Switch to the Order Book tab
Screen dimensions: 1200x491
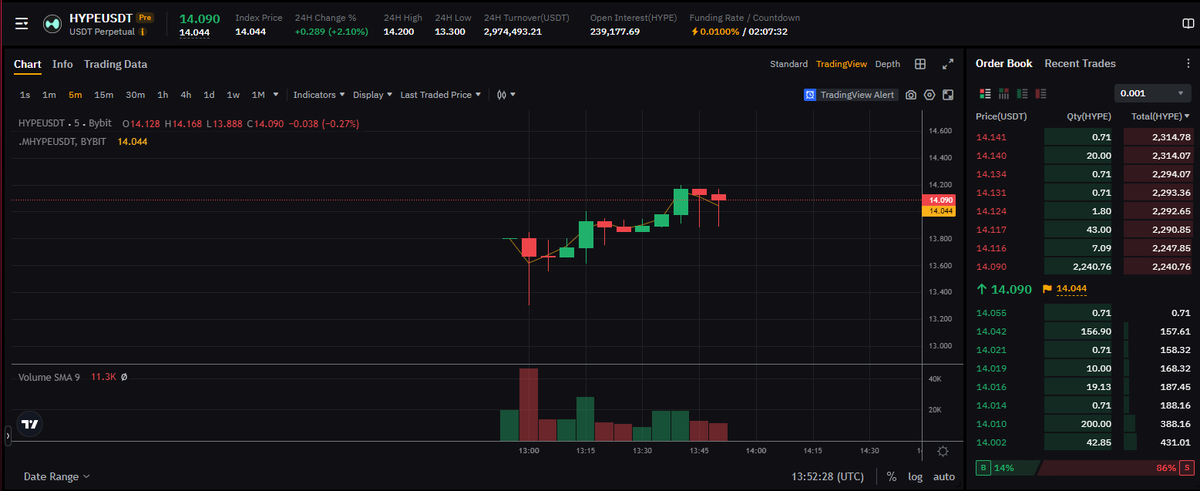point(1004,64)
